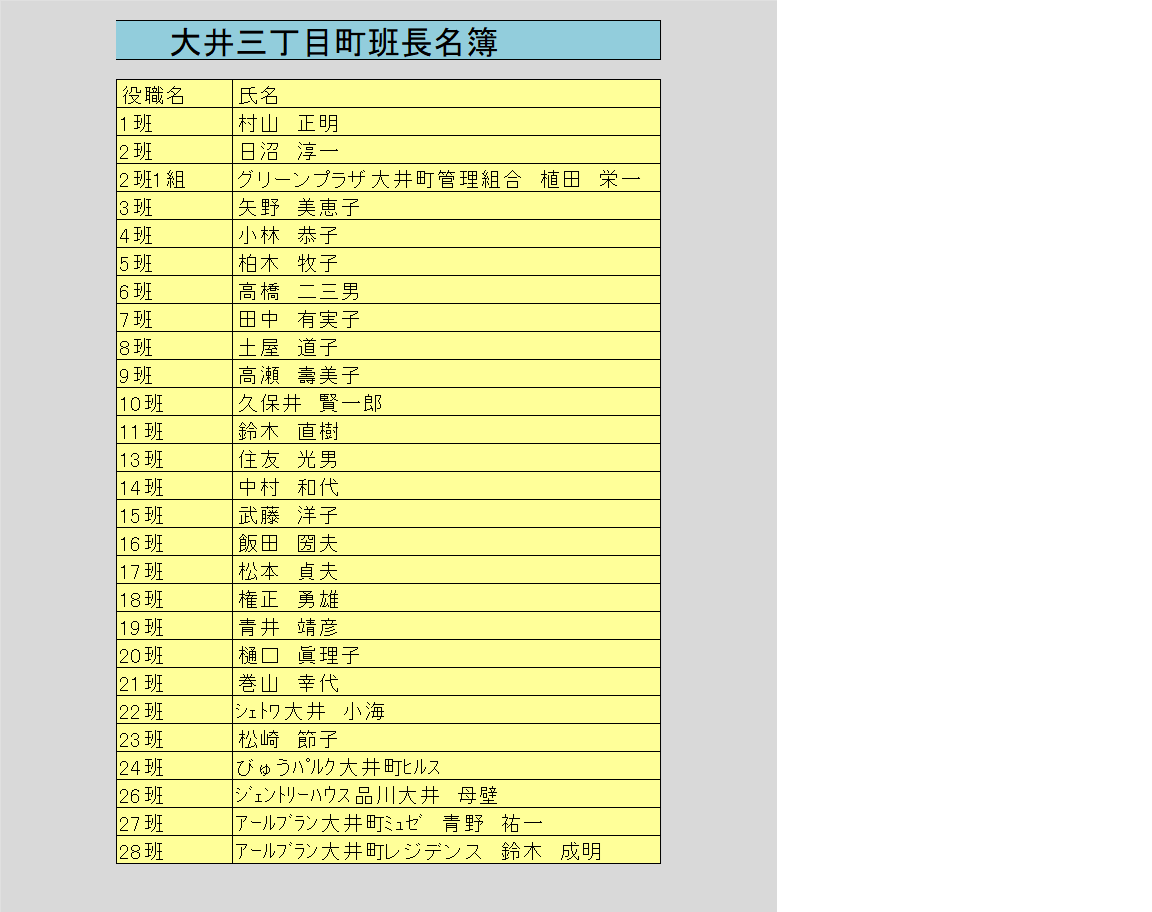Click the 15班 role cell

click(x=174, y=516)
